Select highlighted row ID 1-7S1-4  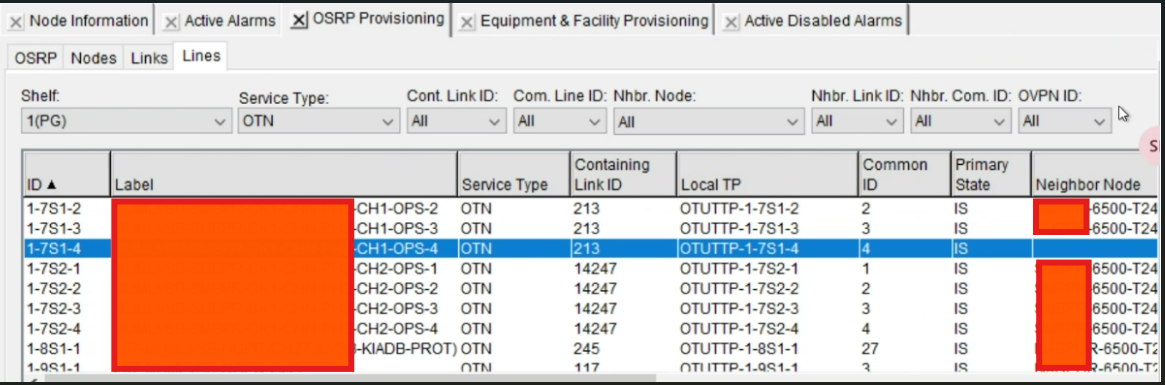[590, 248]
